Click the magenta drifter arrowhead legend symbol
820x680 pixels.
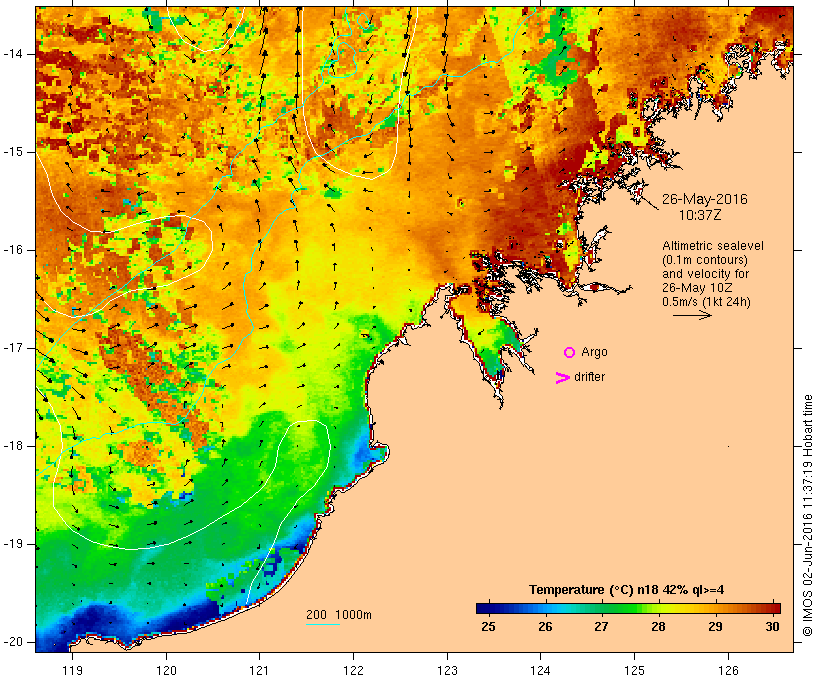pos(562,378)
